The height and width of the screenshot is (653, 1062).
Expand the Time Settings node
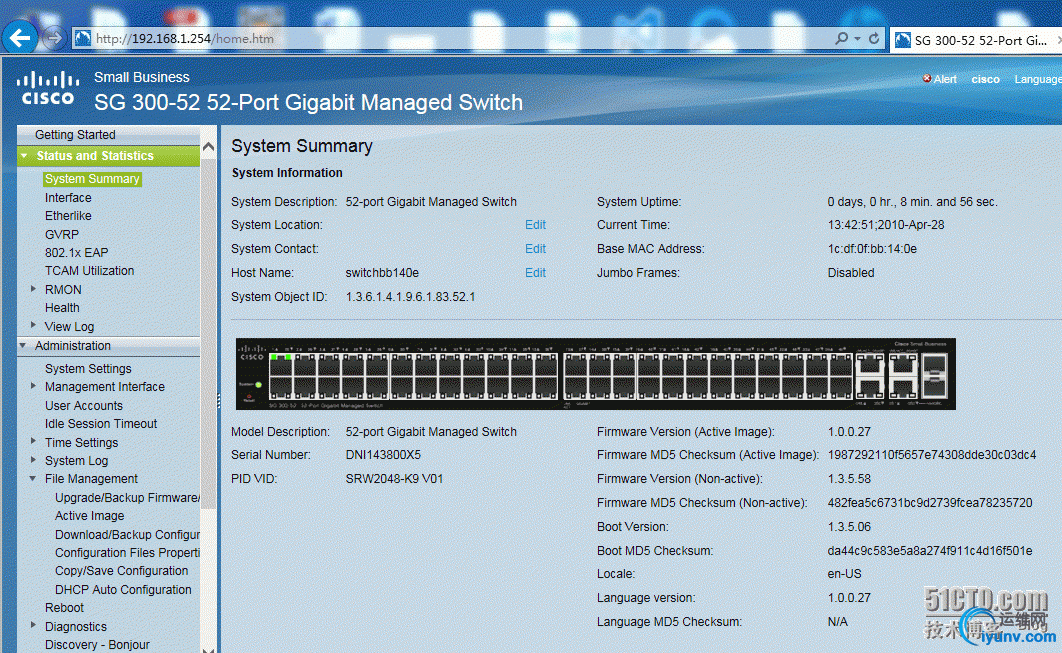[33, 442]
